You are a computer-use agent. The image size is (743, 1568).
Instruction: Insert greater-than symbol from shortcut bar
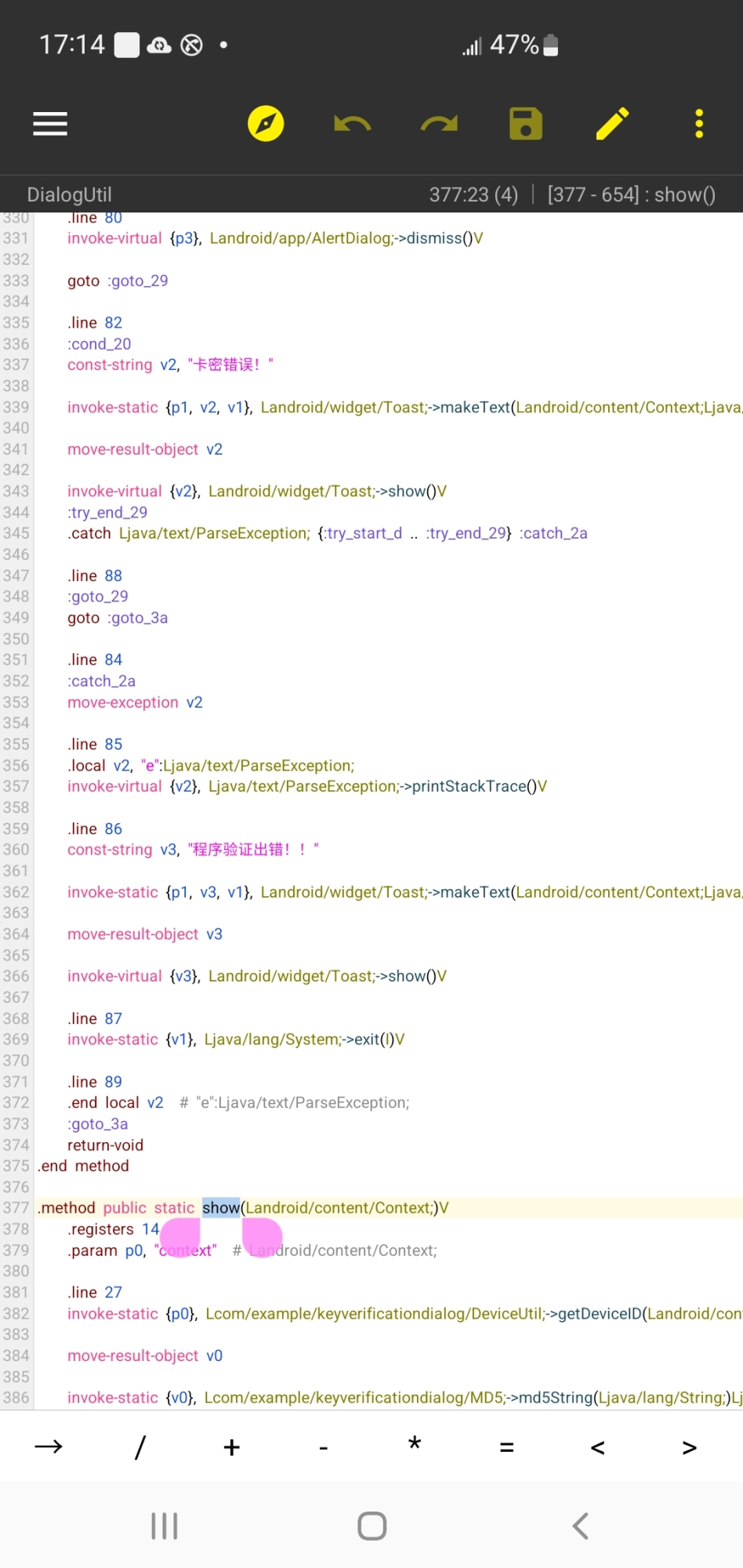tap(690, 1447)
